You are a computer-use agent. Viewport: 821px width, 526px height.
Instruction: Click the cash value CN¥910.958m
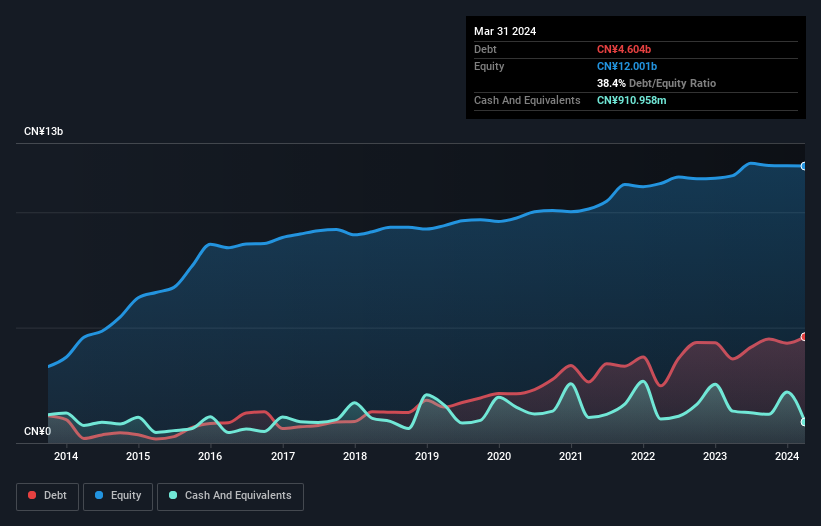[631, 100]
